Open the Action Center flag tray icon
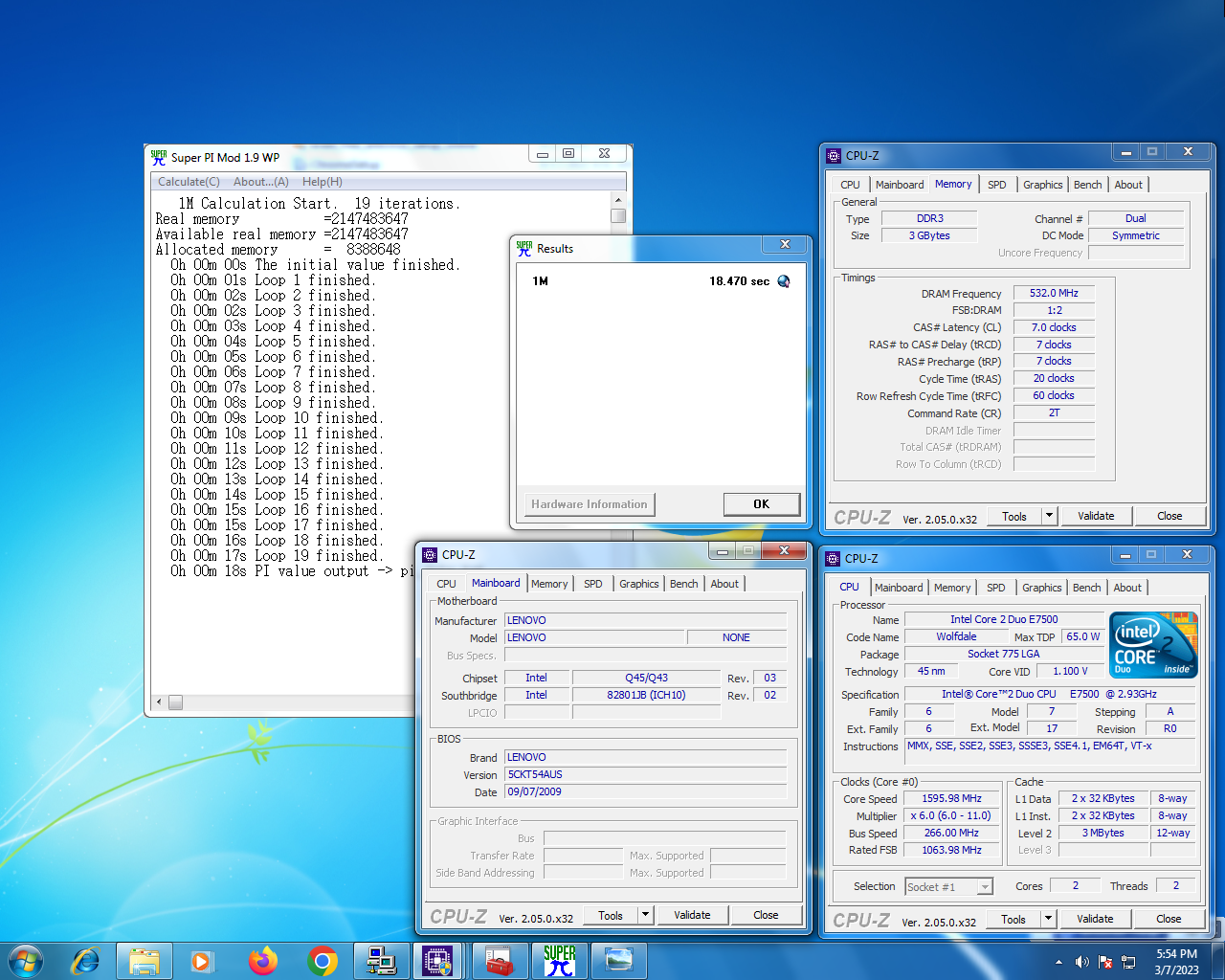This screenshot has height=980, width=1225. coord(1105,962)
